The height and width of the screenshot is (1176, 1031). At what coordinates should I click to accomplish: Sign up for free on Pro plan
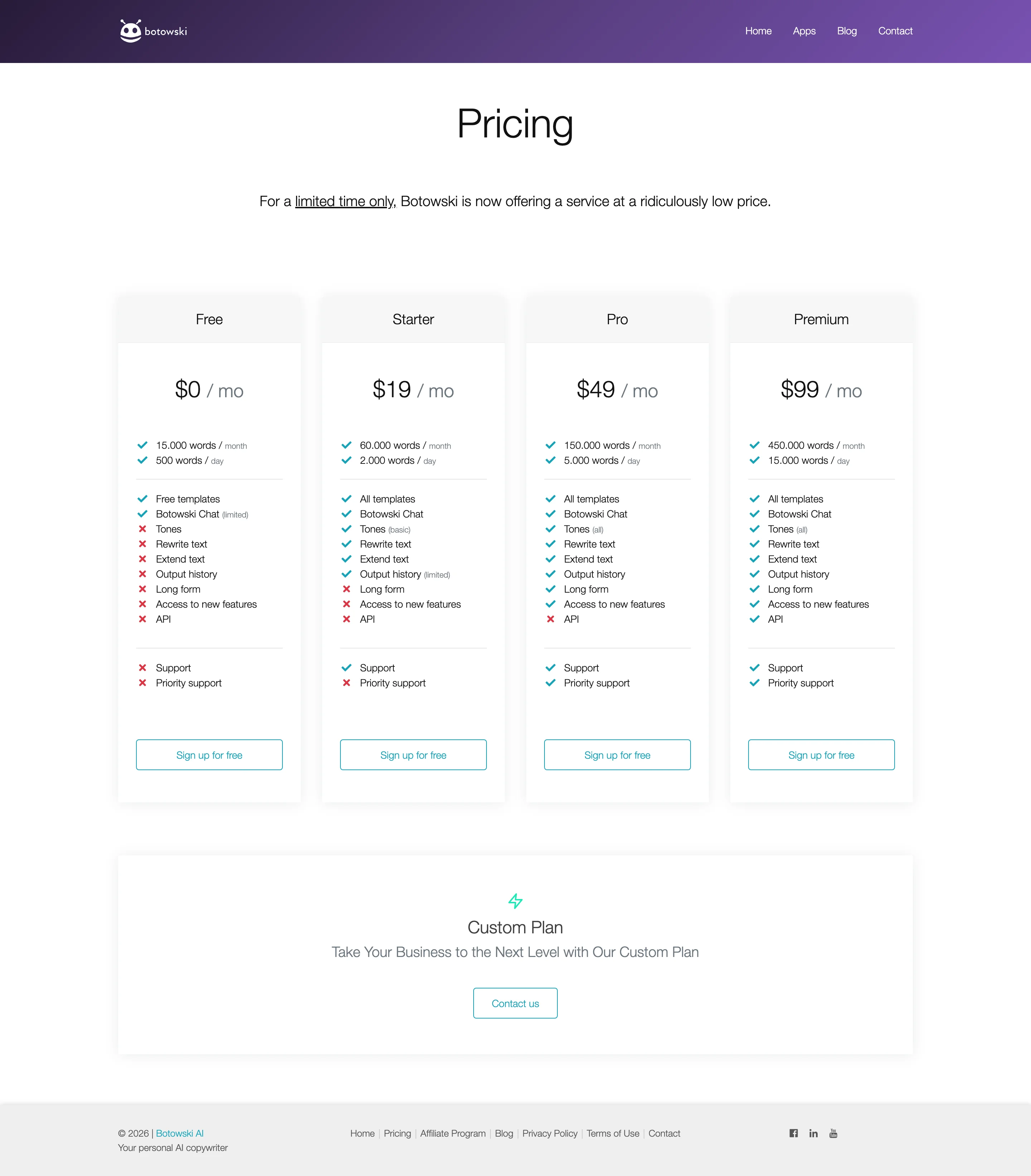coord(617,754)
